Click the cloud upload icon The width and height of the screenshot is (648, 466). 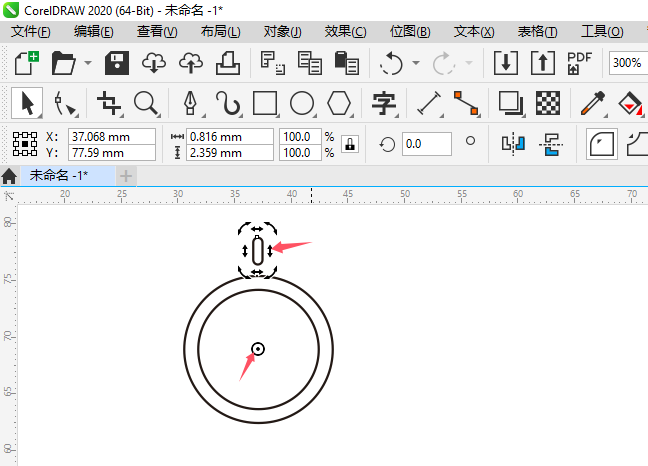[x=191, y=63]
